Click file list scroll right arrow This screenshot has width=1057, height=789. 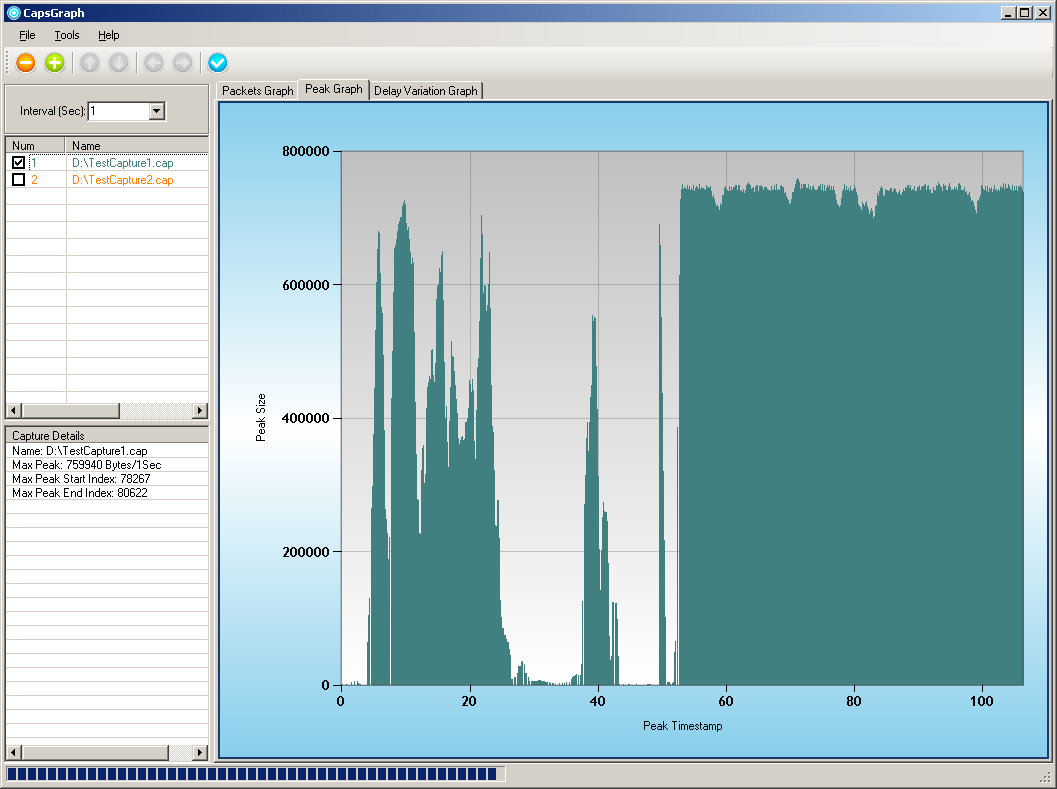tap(200, 411)
